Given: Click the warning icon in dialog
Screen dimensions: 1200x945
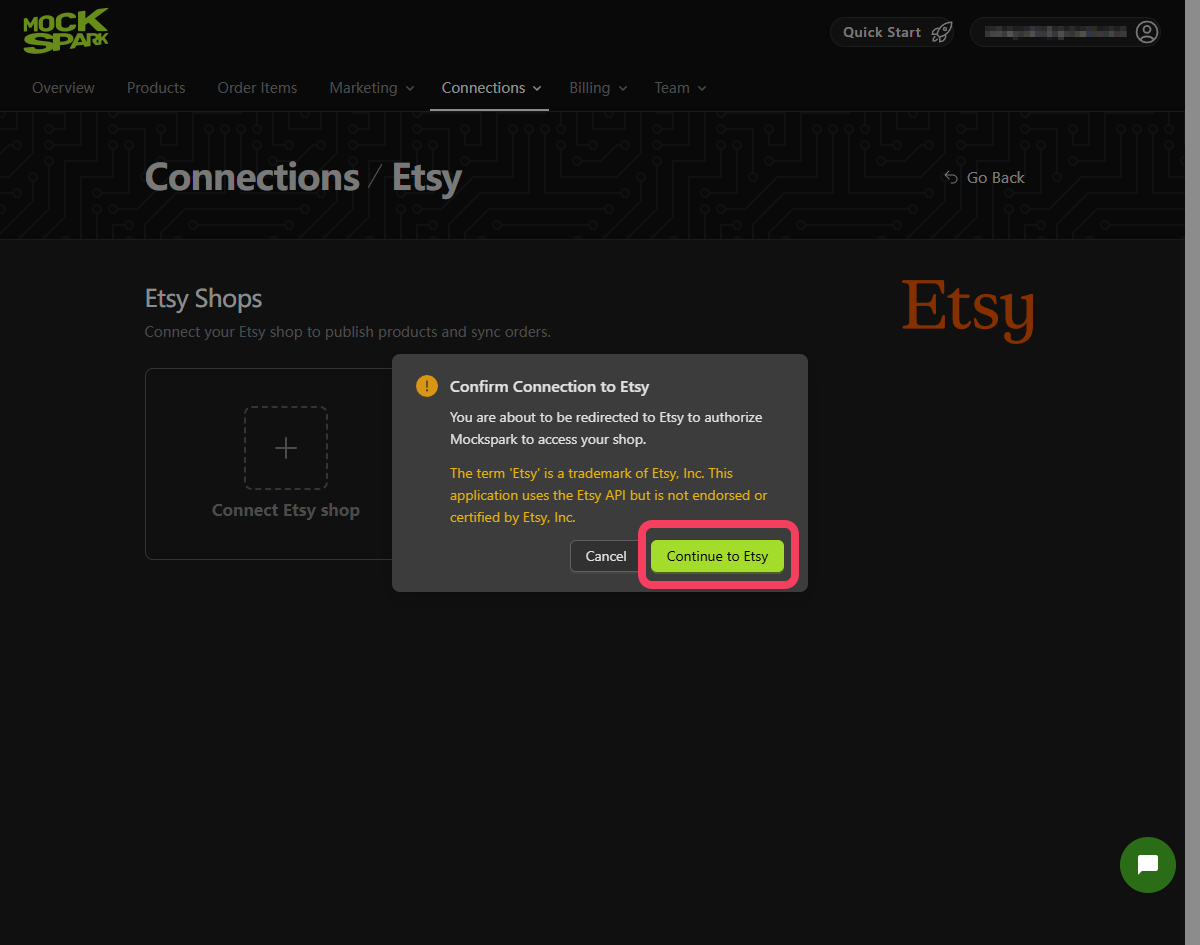Looking at the screenshot, I should click(427, 386).
